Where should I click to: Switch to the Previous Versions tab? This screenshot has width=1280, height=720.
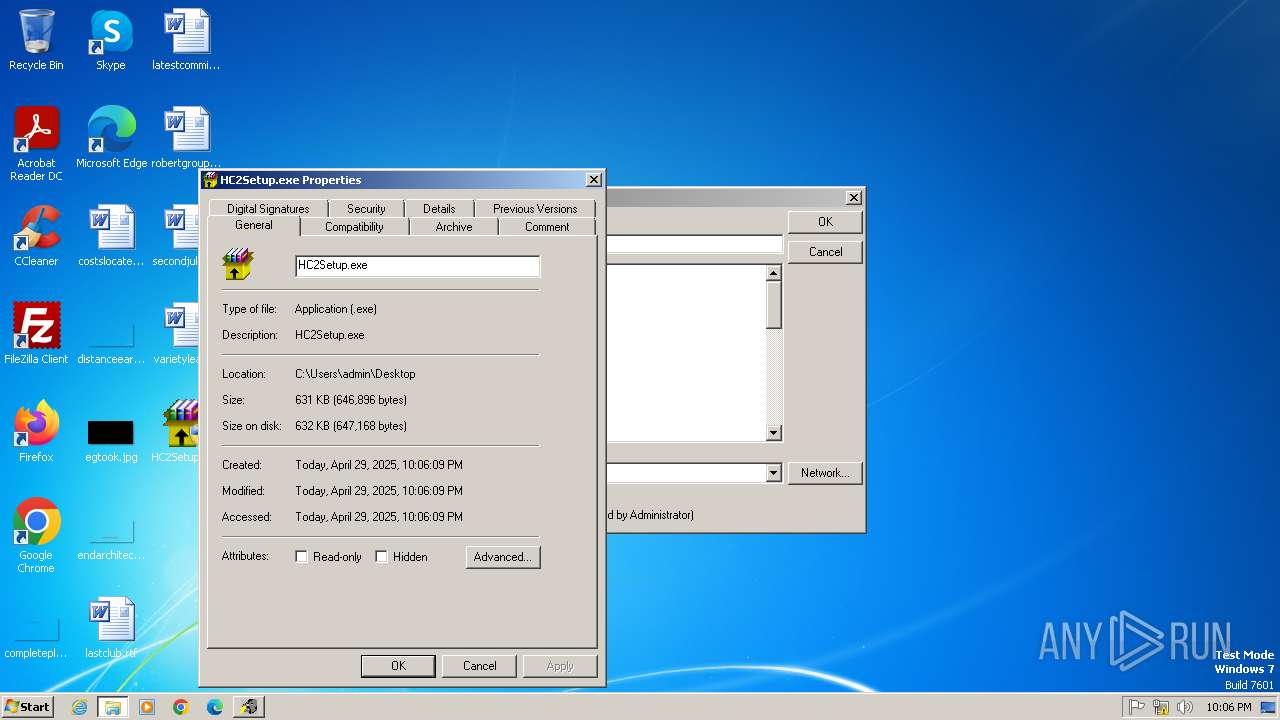click(x=535, y=209)
